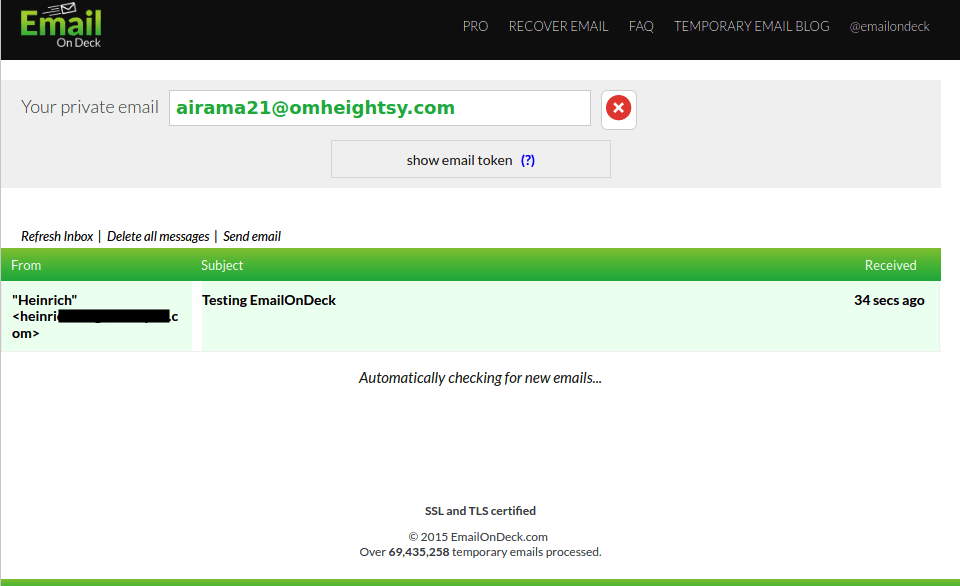
Task: Click show email token button
Action: (470, 159)
